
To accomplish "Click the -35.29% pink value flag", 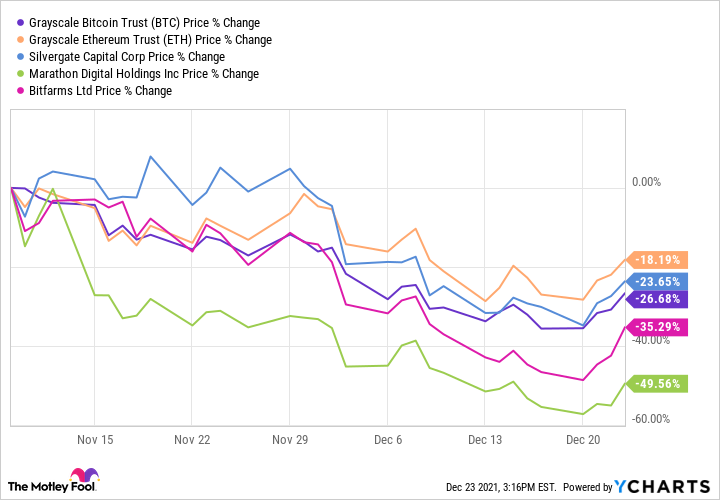I will (x=657, y=325).
